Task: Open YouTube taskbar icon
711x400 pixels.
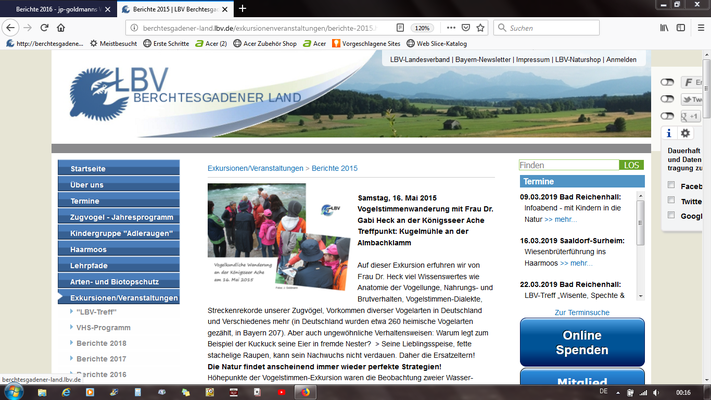Action: tap(282, 392)
